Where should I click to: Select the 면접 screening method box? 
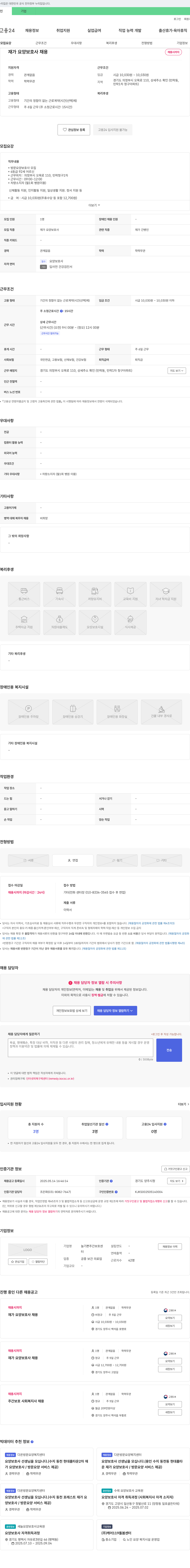(x=72, y=860)
